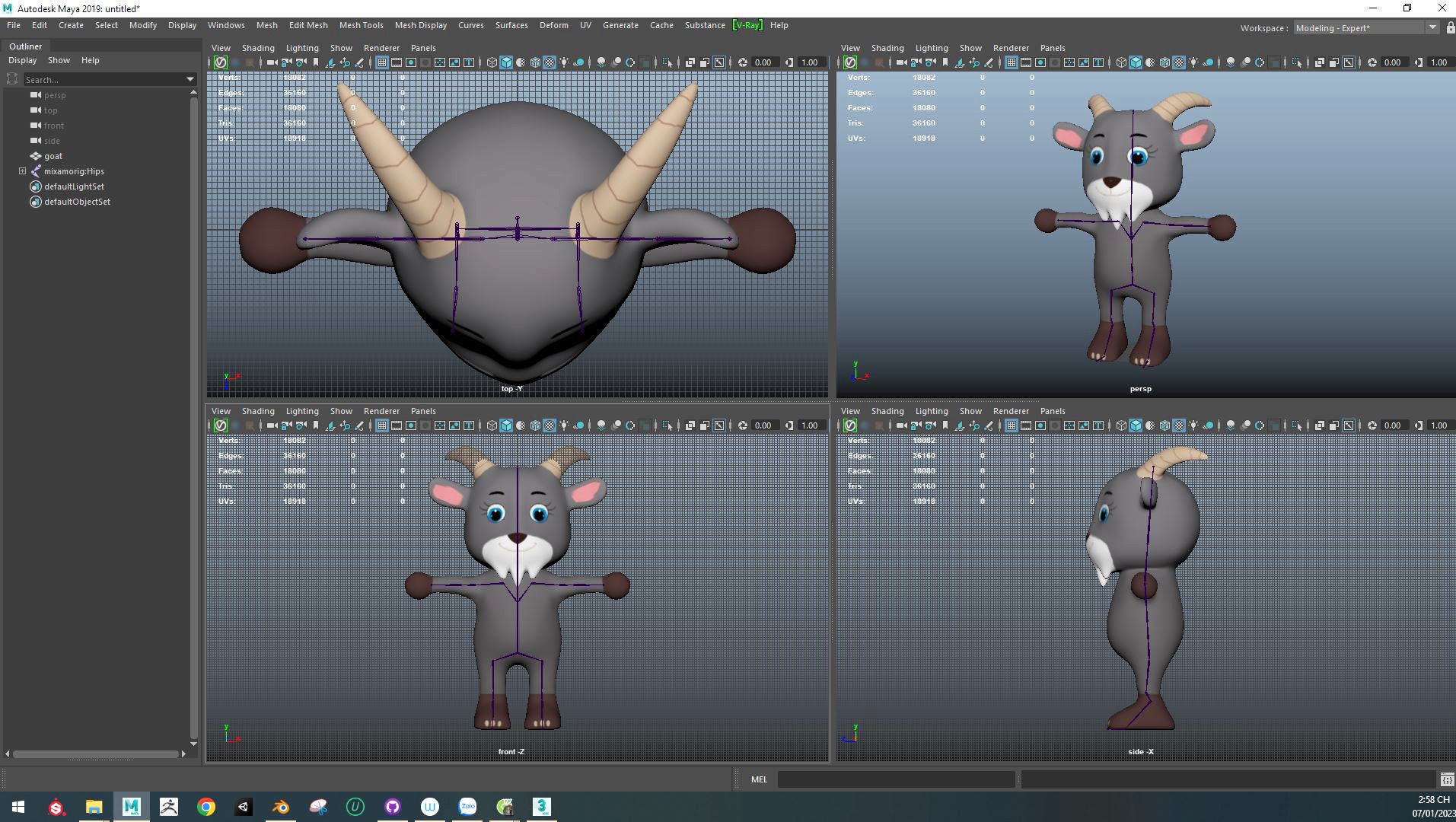Click use all lights in persp view toolbar

(1193, 62)
